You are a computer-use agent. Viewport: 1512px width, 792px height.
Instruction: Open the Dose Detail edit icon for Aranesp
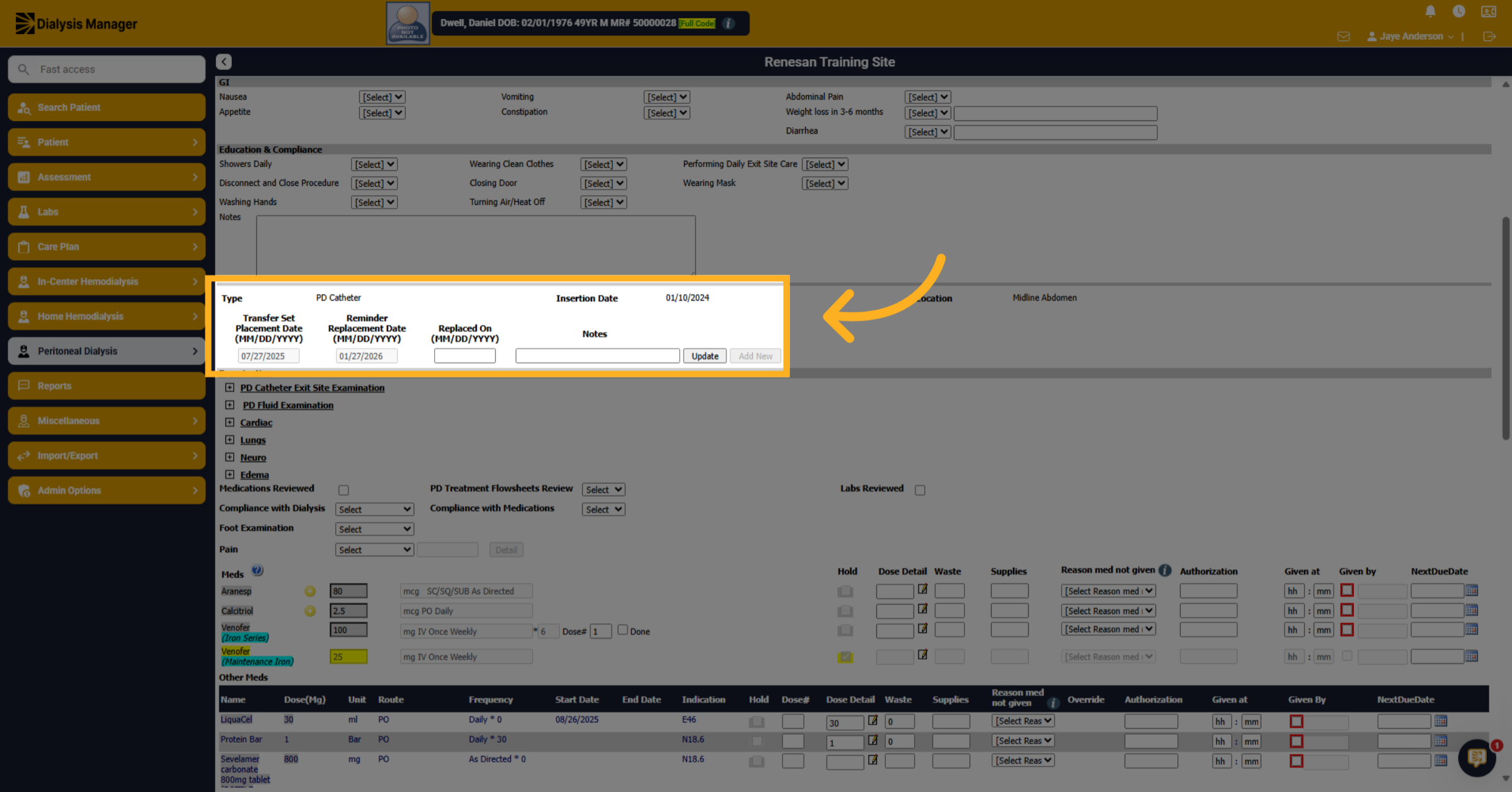(x=922, y=589)
